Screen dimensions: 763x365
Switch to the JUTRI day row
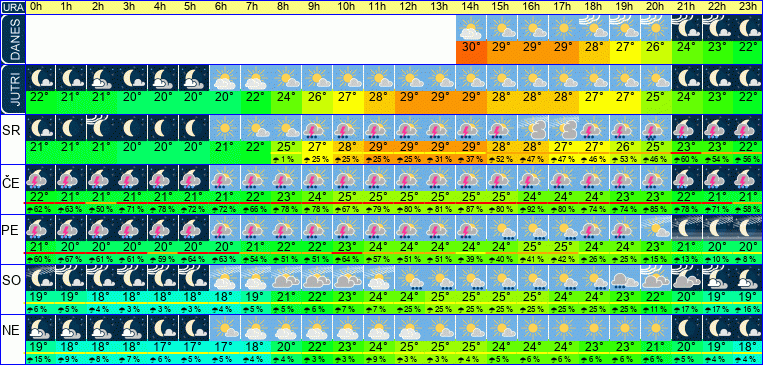tap(12, 89)
